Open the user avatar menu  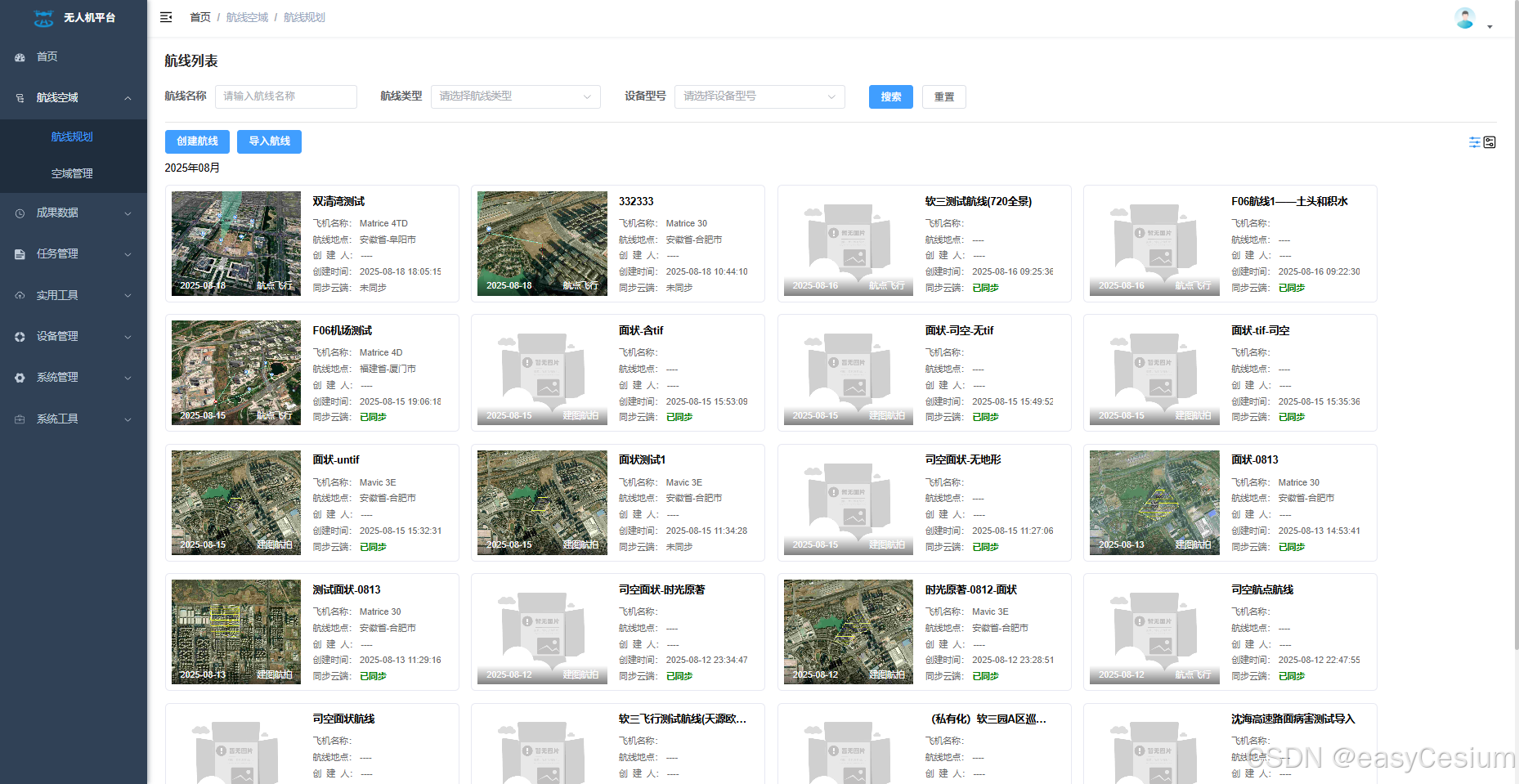pyautogui.click(x=1465, y=18)
